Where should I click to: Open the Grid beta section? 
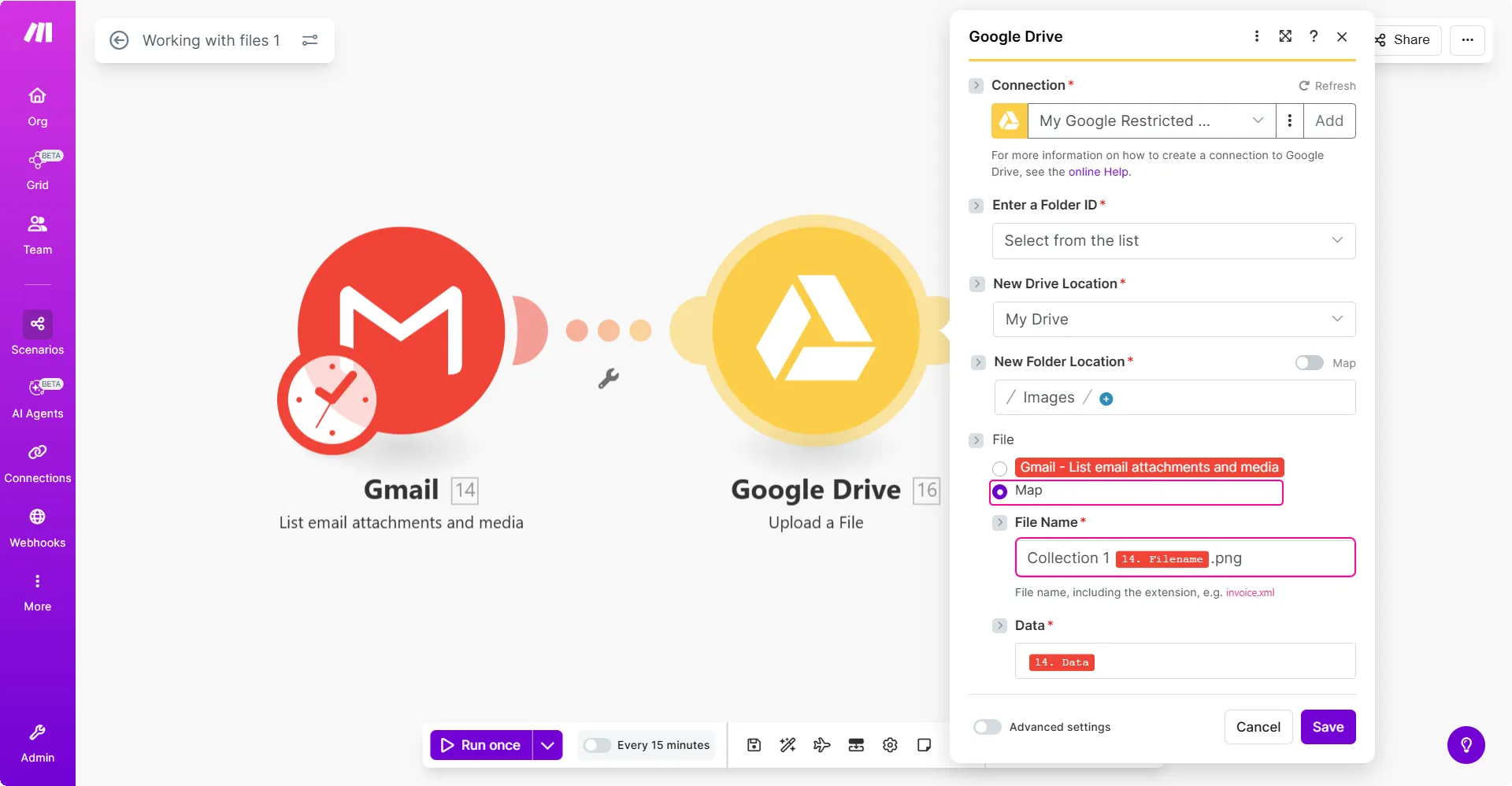[37, 170]
